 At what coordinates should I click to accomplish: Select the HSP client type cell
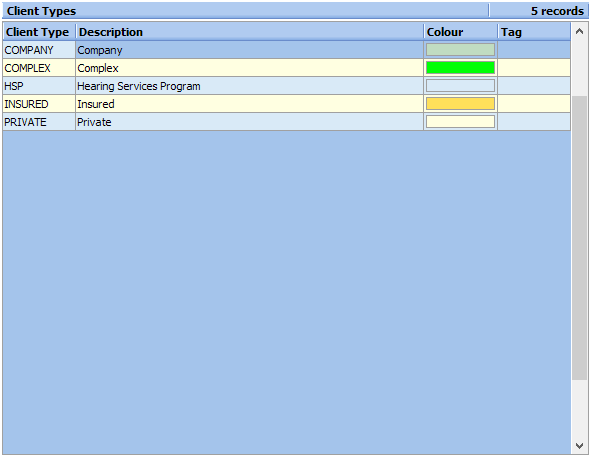coord(39,86)
